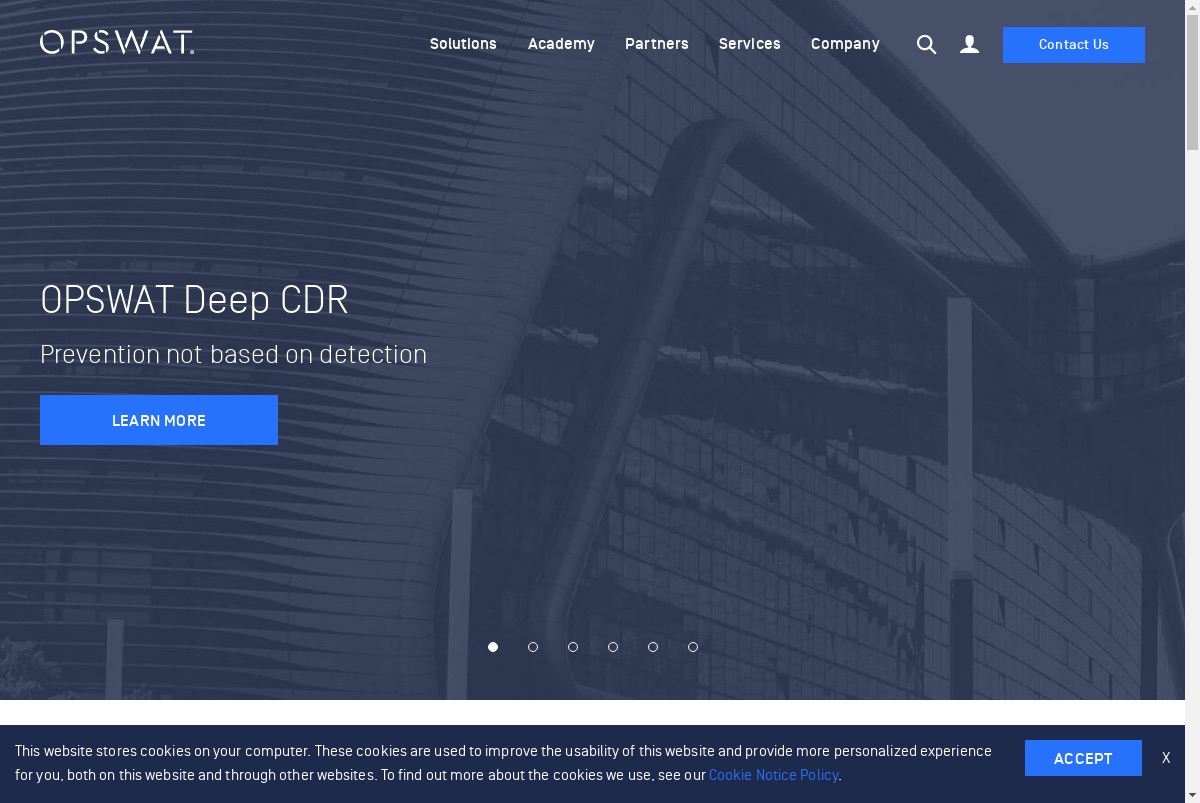The image size is (1200, 803).
Task: Open the Company menu
Action: click(x=845, y=44)
